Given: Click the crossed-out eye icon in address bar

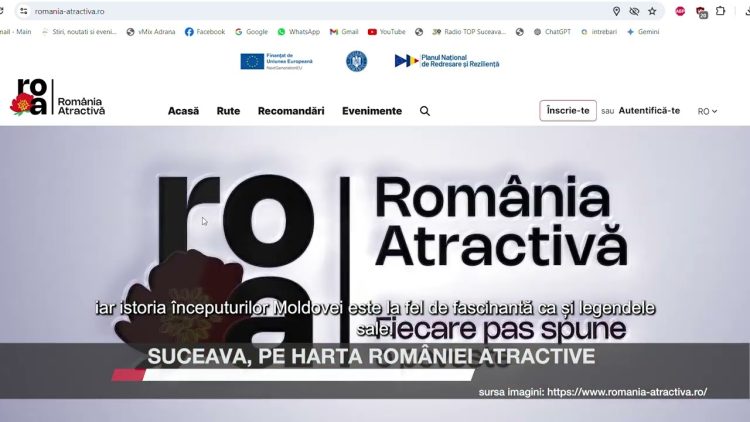Looking at the screenshot, I should coord(634,11).
